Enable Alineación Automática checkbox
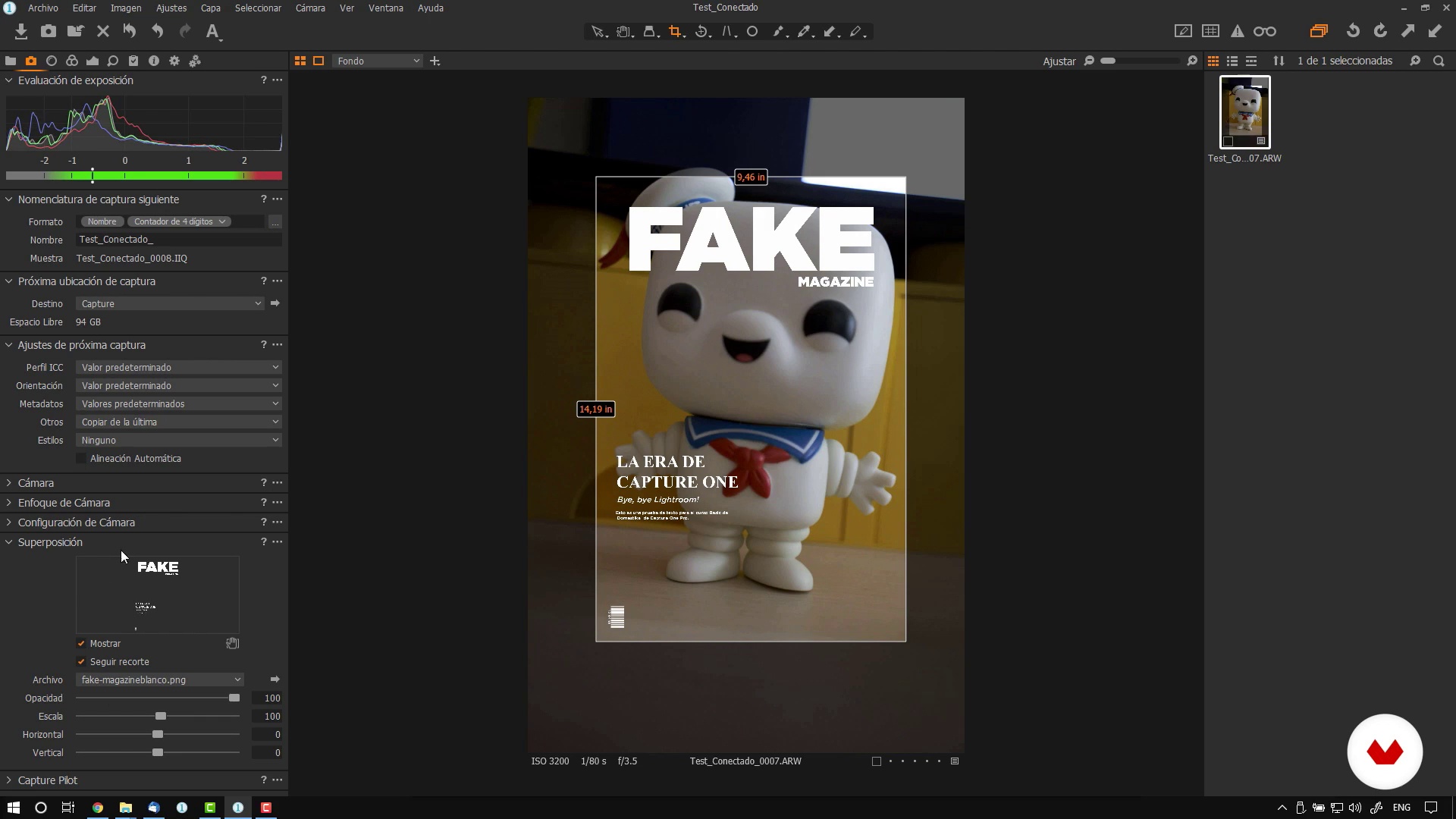The width and height of the screenshot is (1456, 819). [81, 458]
